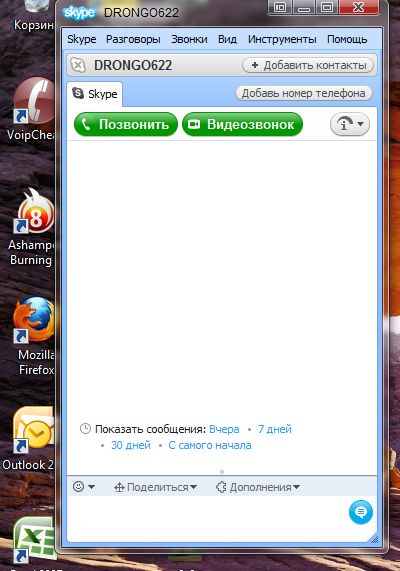Click the send message chat bubble icon

(361, 512)
